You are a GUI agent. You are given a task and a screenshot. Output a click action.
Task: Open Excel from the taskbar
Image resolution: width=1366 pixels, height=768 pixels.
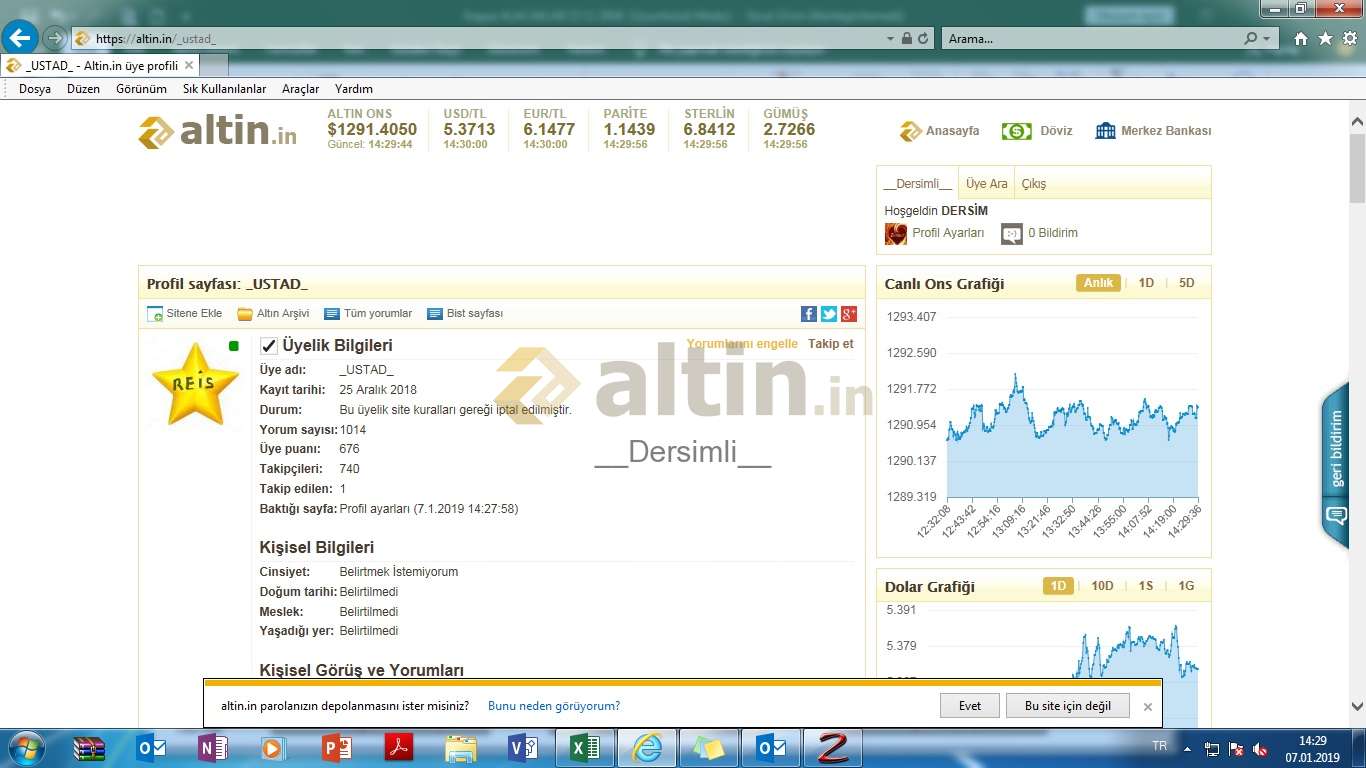click(585, 748)
